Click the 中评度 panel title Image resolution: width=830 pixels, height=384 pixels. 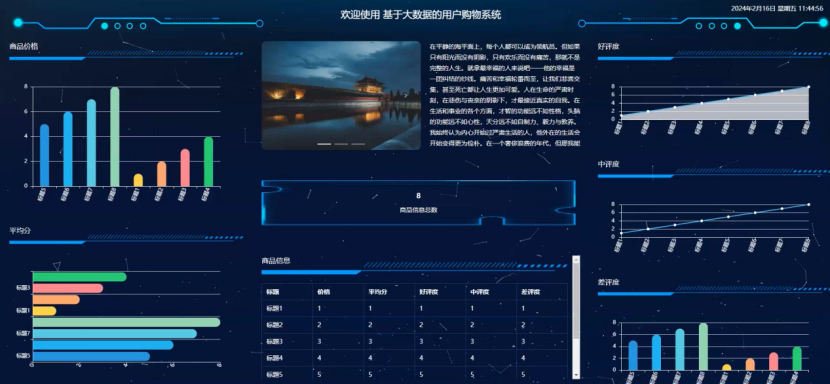coord(609,164)
